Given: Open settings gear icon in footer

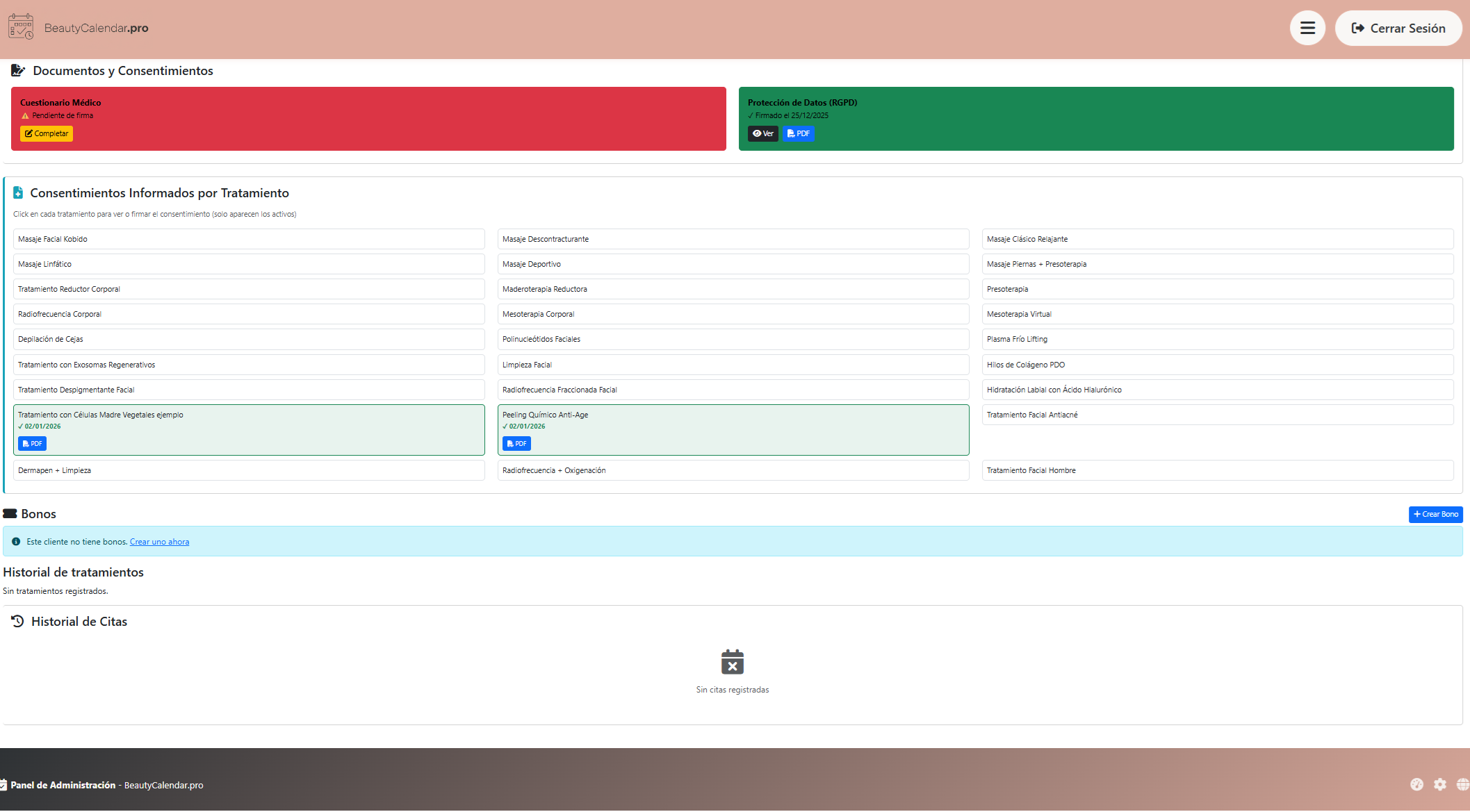Looking at the screenshot, I should coord(1440,784).
